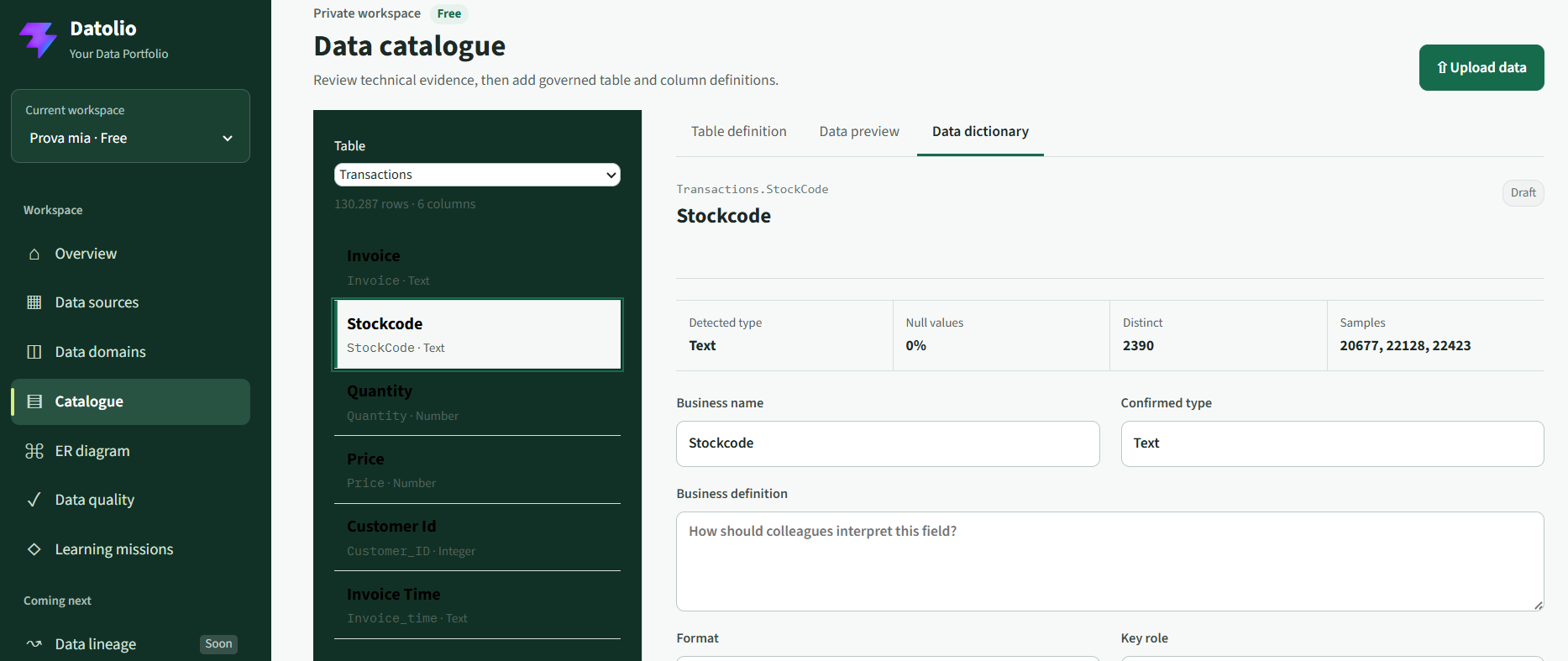This screenshot has height=661, width=1568.
Task: Click the Free plan badge
Action: tap(448, 13)
